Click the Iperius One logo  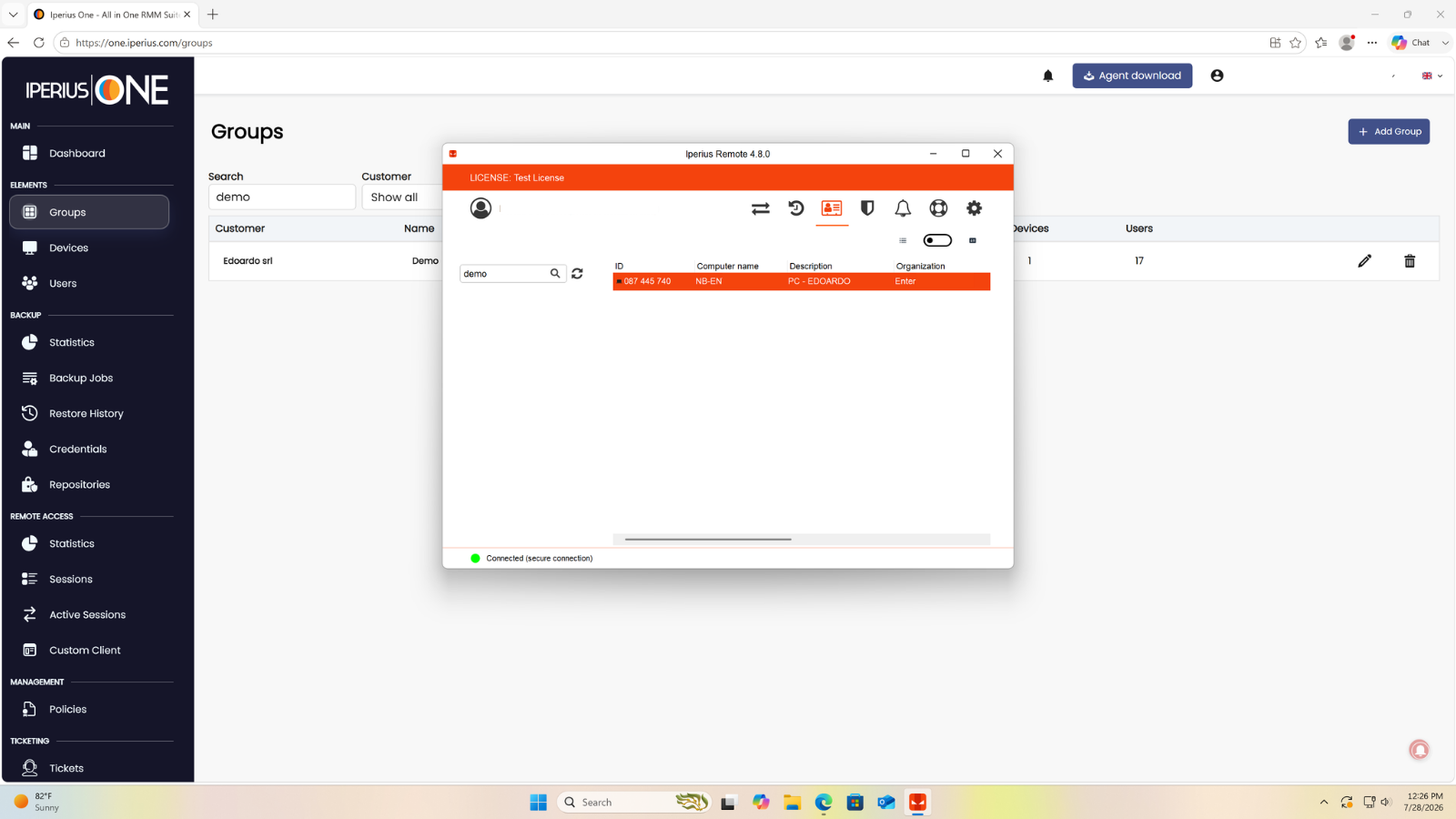pyautogui.click(x=96, y=89)
